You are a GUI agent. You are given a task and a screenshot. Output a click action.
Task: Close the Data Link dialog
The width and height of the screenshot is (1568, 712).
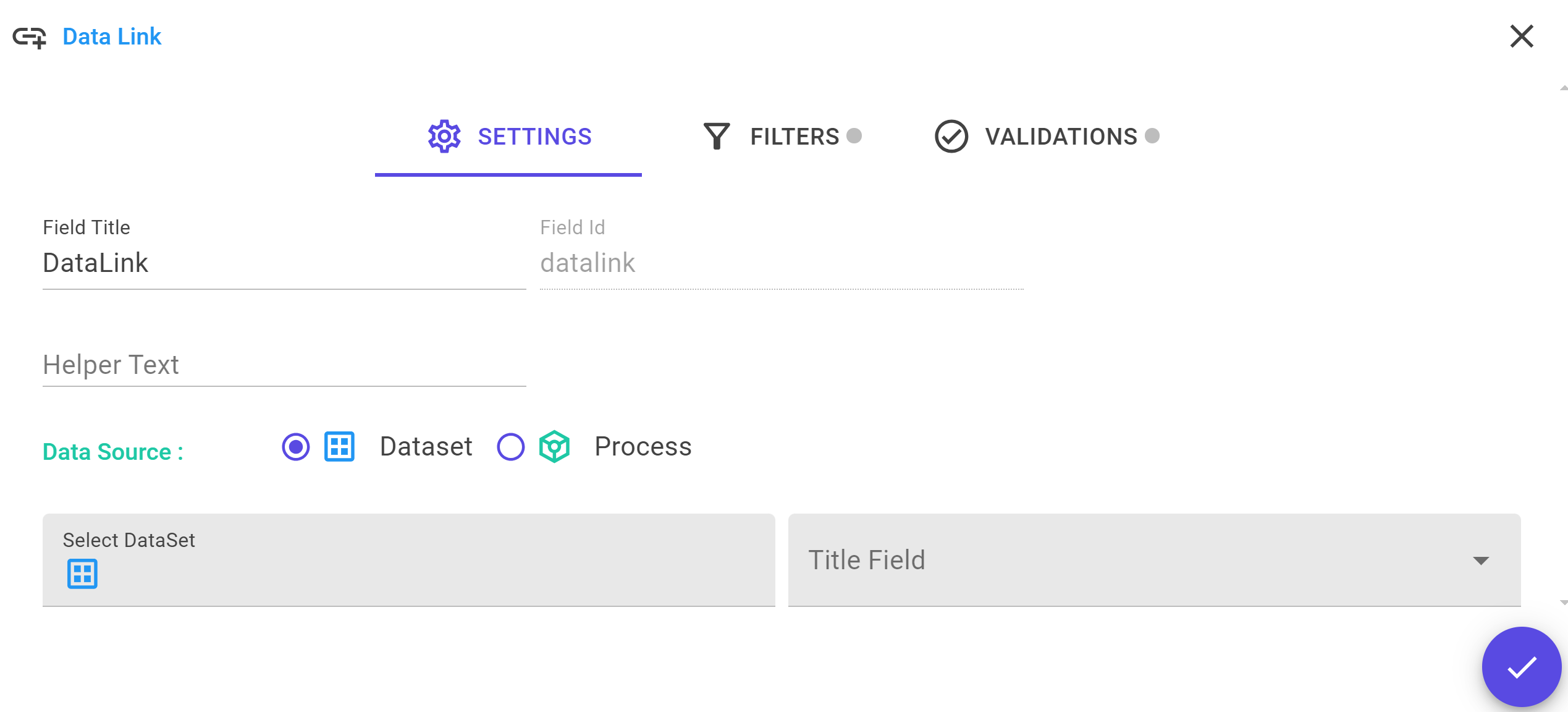coord(1522,36)
